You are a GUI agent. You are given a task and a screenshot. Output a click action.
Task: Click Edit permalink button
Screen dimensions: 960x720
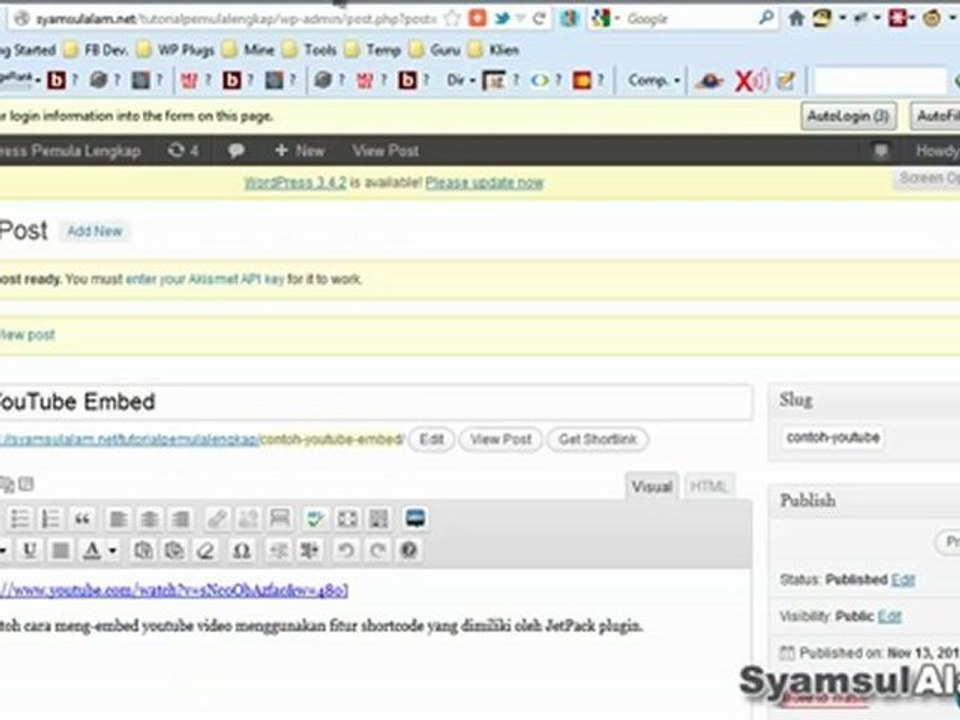click(431, 439)
